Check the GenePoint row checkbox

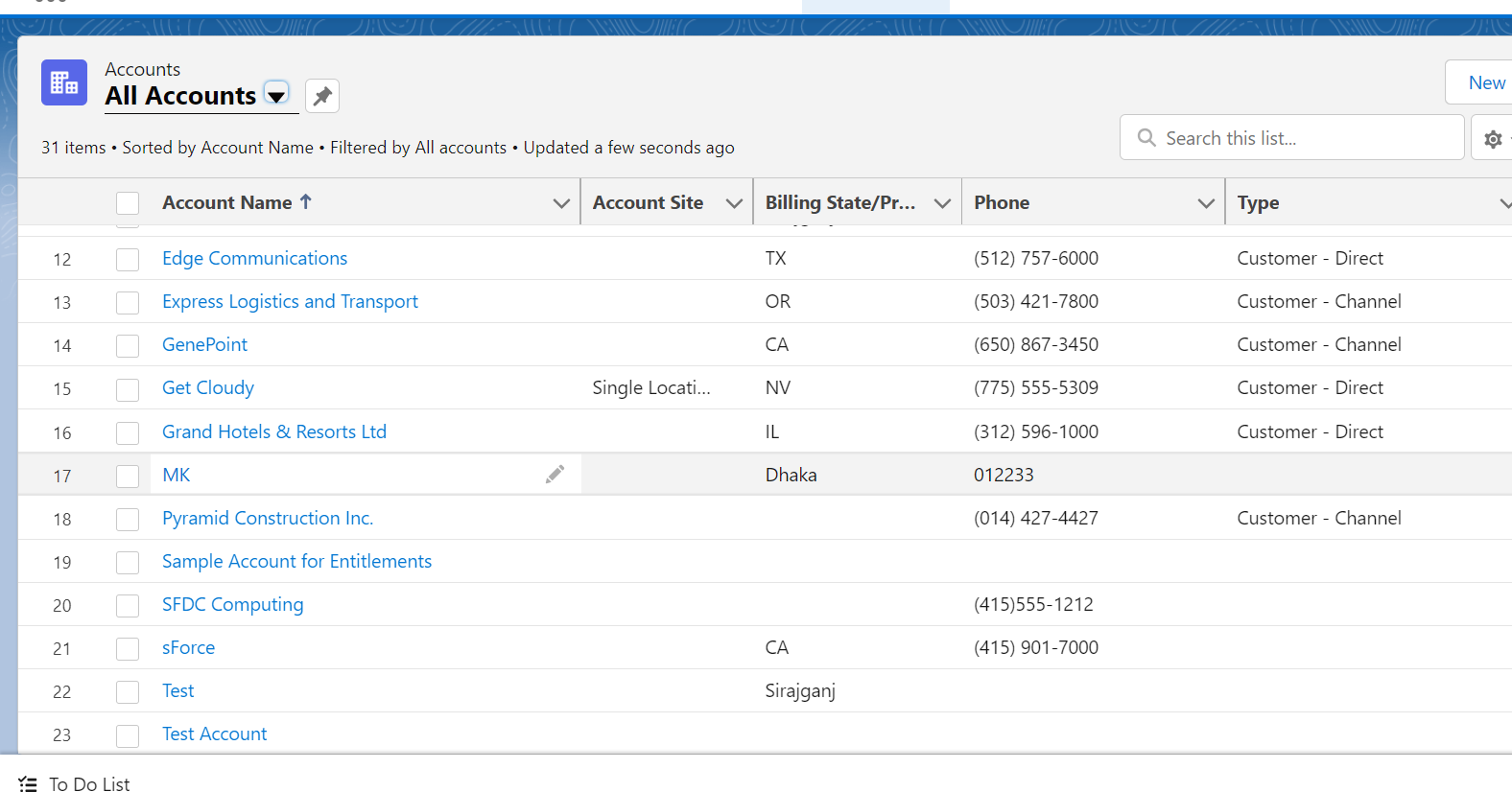click(128, 346)
